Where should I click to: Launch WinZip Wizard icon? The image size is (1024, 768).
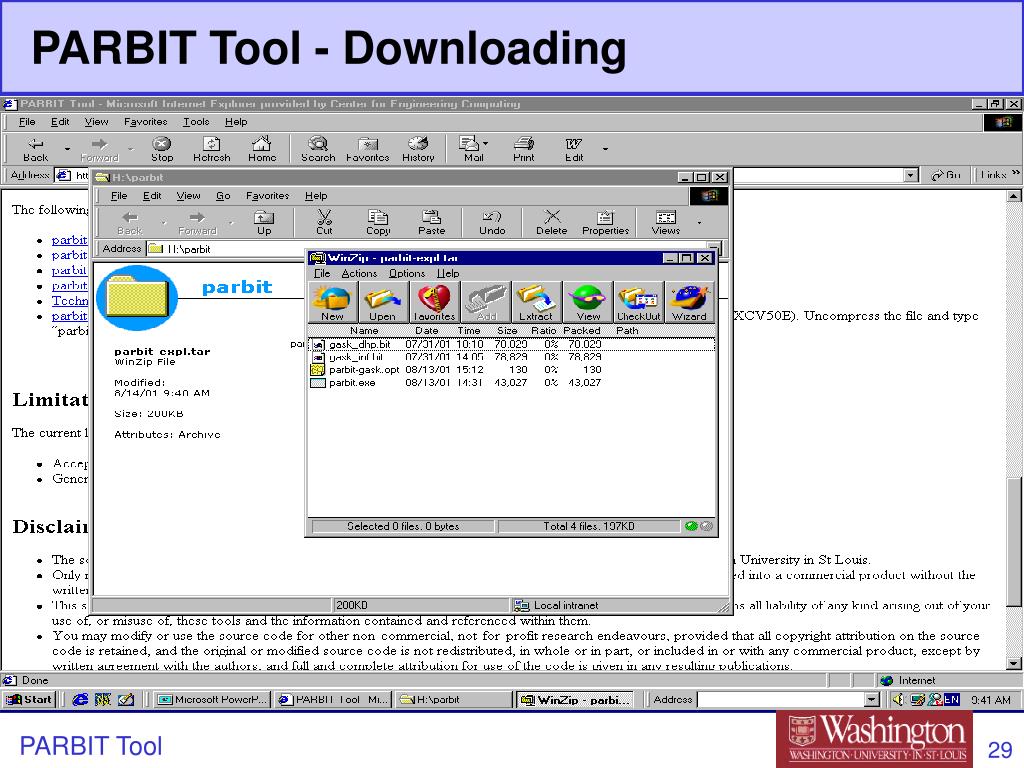coord(689,302)
